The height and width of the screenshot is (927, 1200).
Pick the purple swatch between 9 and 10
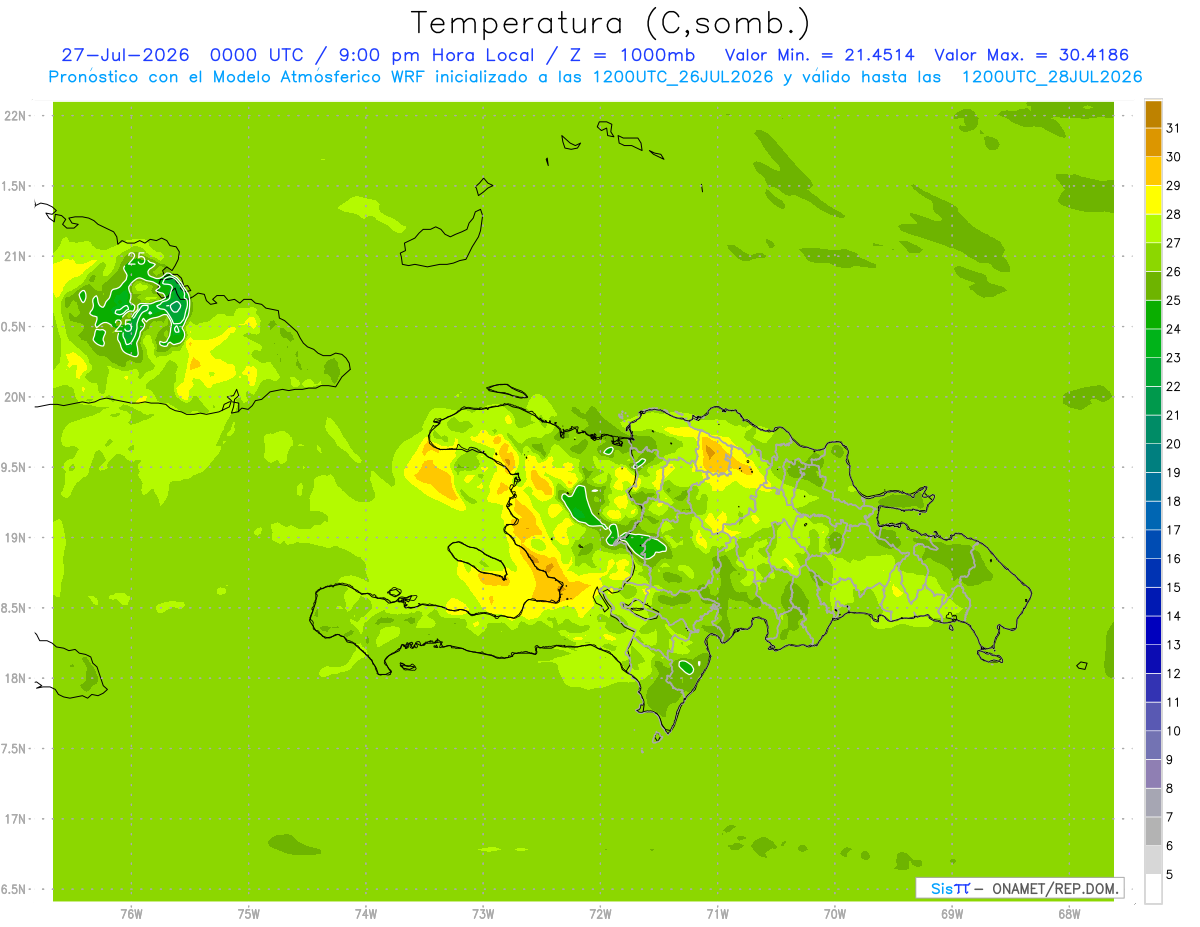pyautogui.click(x=1153, y=746)
